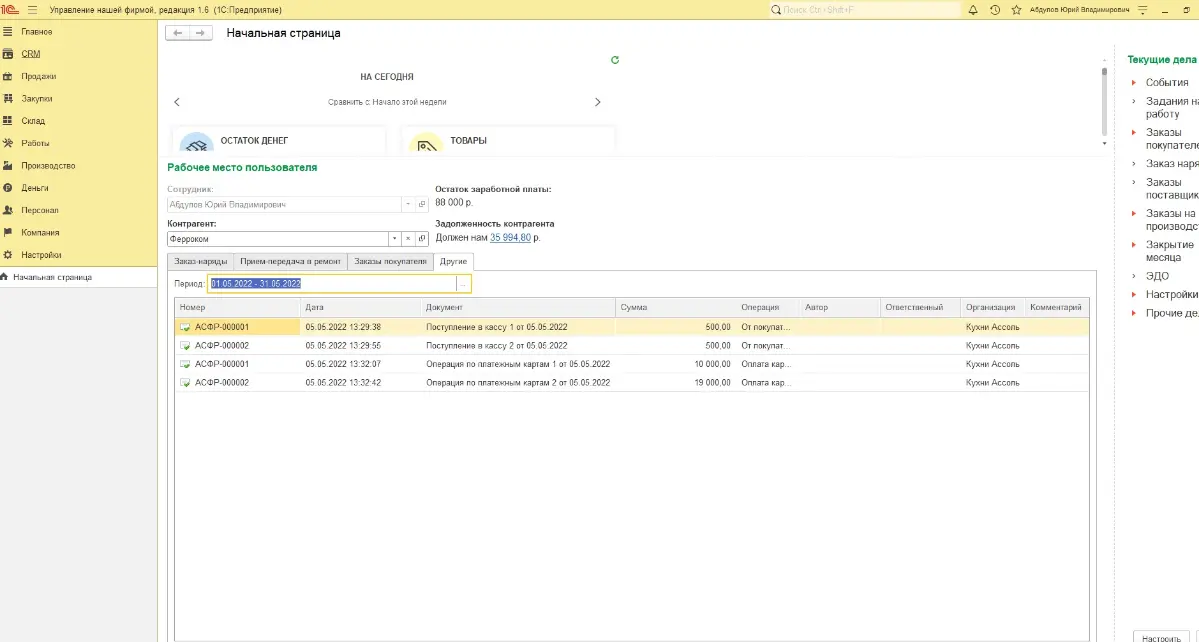Go to next comparison period arrow
Image resolution: width=1199 pixels, height=642 pixels.
[598, 102]
